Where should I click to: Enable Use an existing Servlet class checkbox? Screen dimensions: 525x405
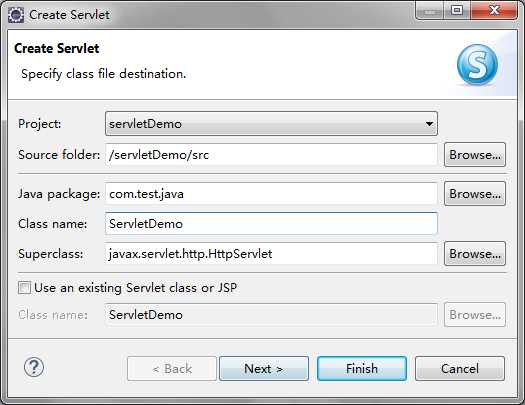(x=24, y=288)
